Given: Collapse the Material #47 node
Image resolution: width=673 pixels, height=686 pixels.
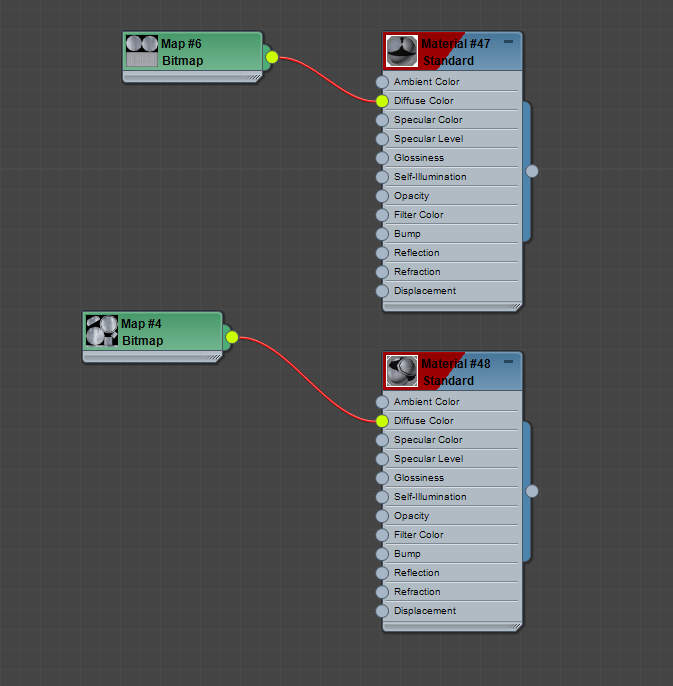Looking at the screenshot, I should pyautogui.click(x=508, y=42).
